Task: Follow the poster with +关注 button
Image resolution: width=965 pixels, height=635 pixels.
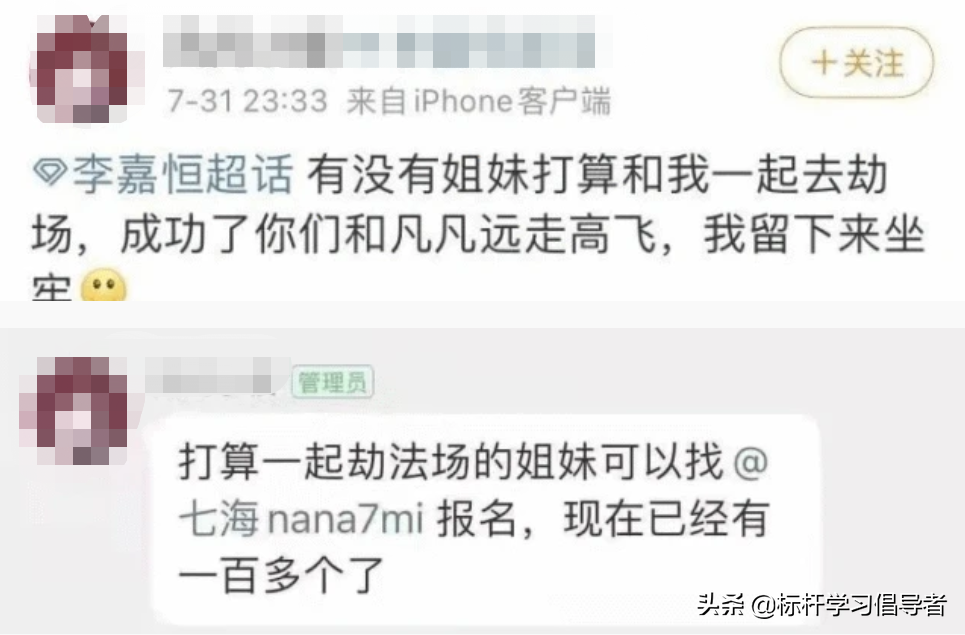Action: click(x=856, y=62)
